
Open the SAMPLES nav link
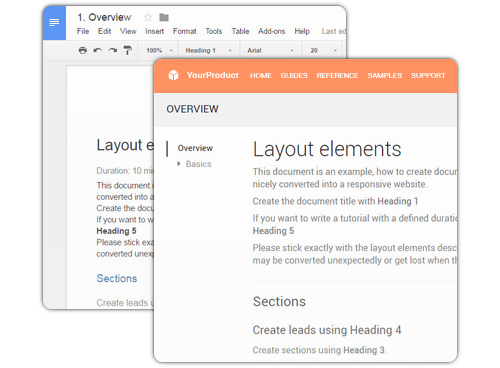coord(385,76)
